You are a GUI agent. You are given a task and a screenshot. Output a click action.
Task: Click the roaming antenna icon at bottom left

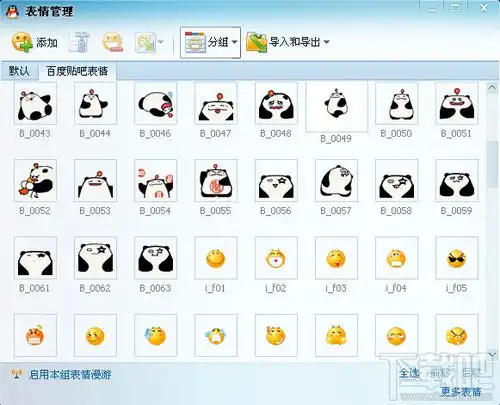pyautogui.click(x=16, y=374)
